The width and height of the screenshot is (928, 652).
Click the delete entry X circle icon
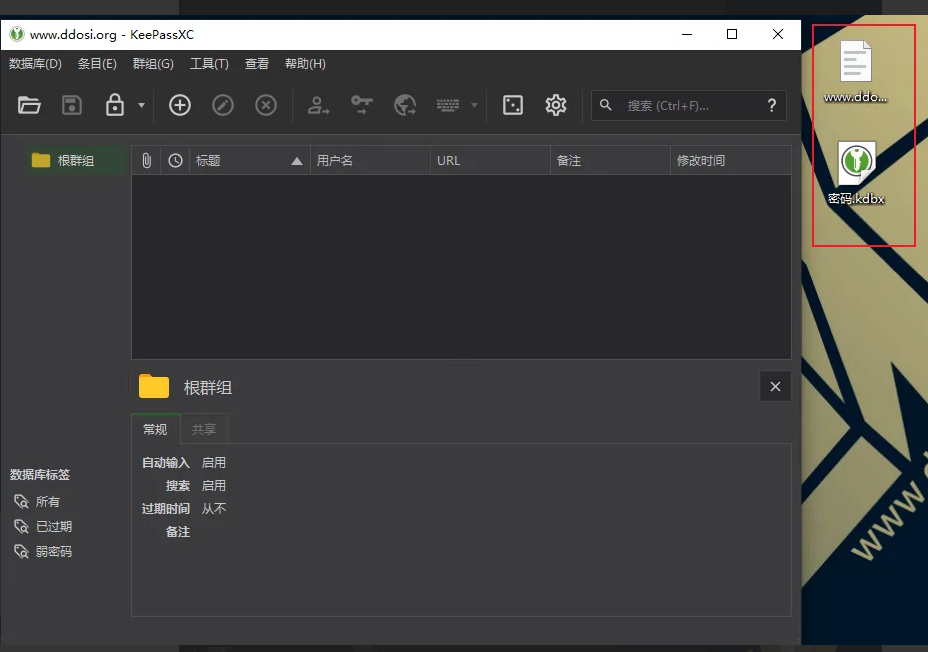266,105
